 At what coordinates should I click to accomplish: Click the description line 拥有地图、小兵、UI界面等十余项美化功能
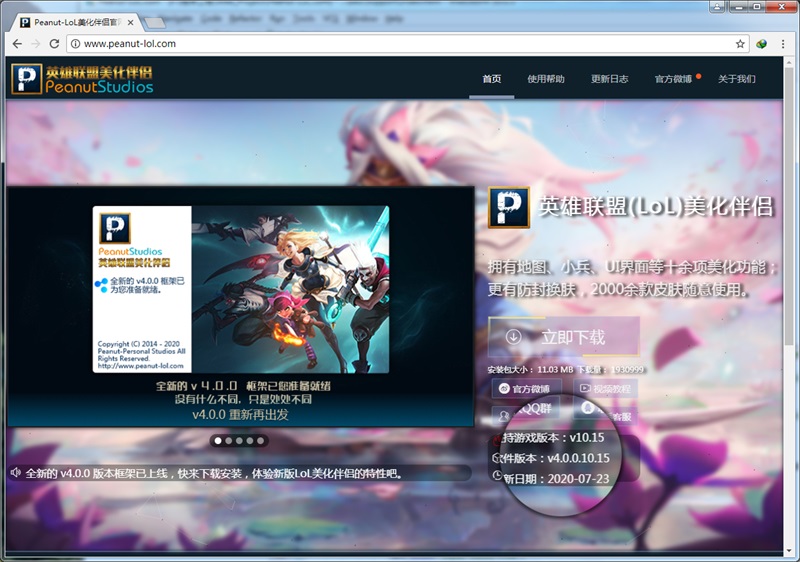point(632,267)
